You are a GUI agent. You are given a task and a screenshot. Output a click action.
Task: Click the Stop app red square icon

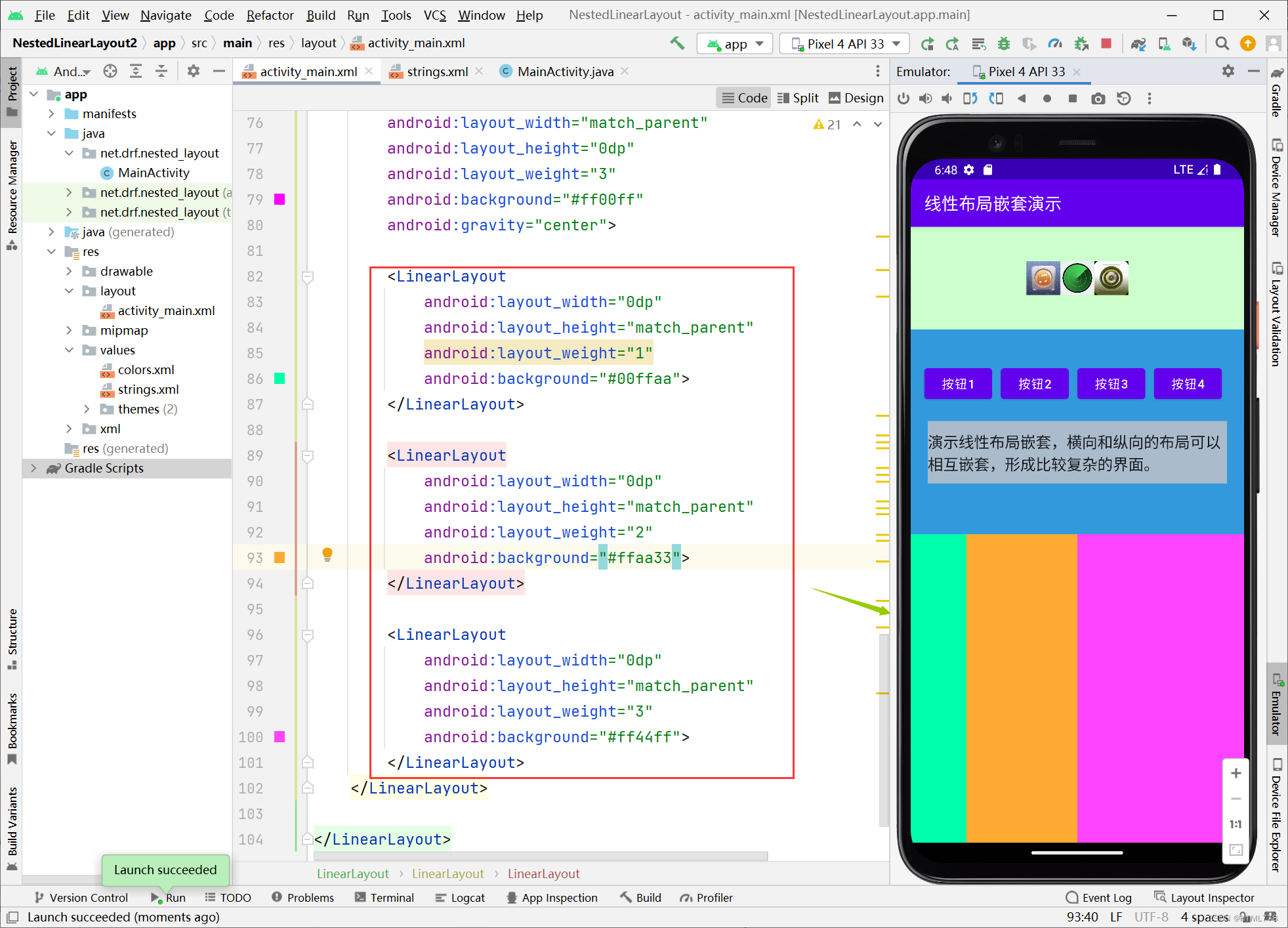[1106, 43]
